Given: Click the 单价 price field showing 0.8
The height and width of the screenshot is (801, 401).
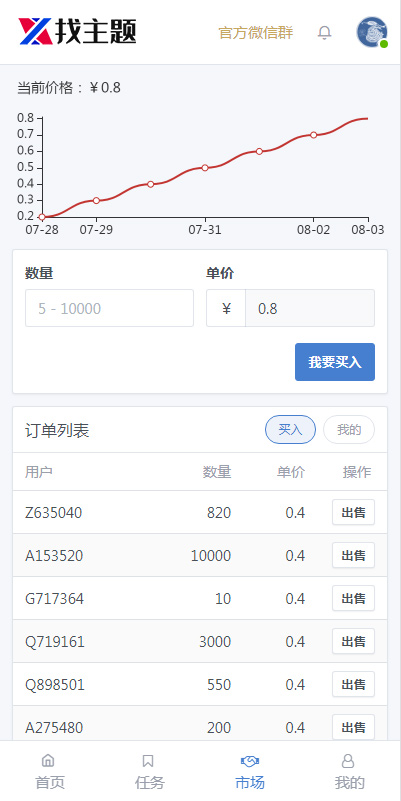Looking at the screenshot, I should click(310, 308).
